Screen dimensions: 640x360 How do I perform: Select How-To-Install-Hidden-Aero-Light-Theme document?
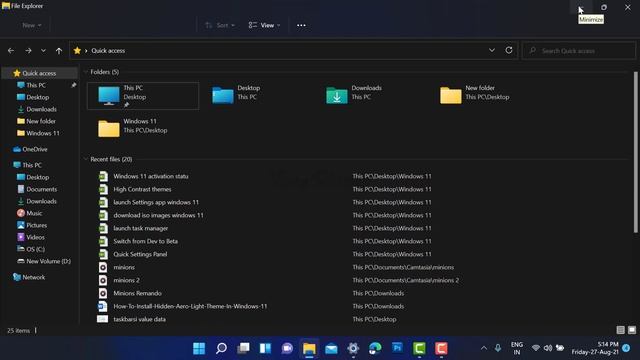pos(190,307)
